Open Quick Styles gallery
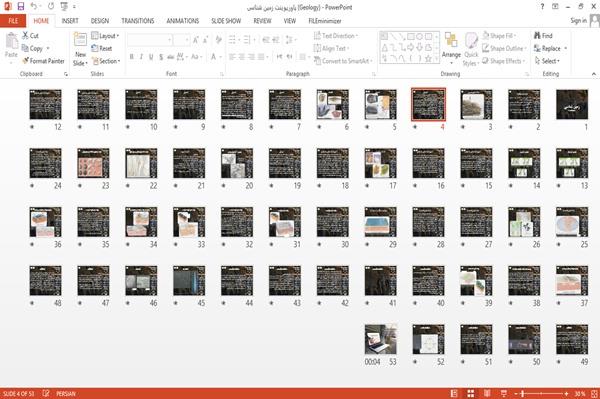 (471, 50)
